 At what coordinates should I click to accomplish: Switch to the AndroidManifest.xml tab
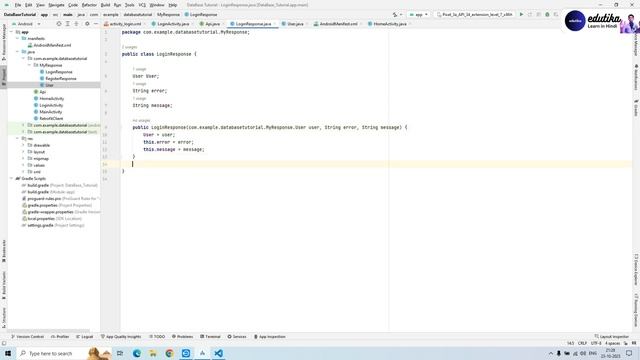[x=338, y=24]
